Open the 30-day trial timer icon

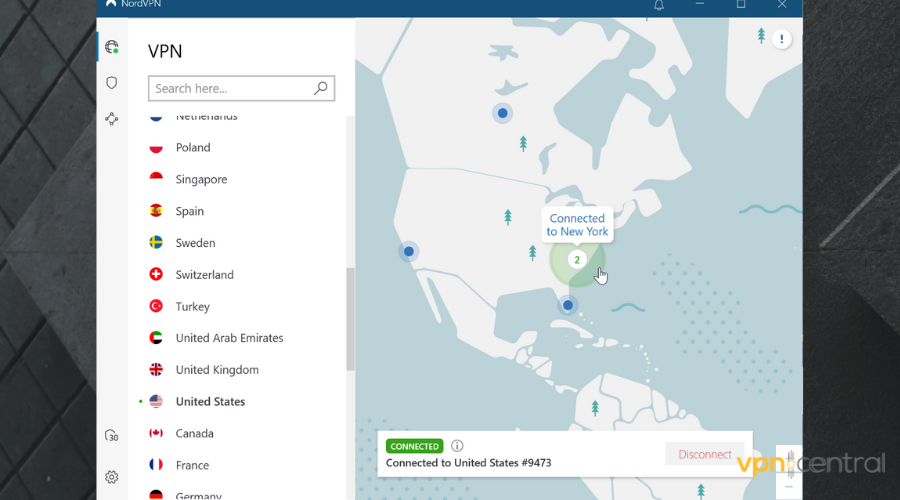click(x=112, y=436)
